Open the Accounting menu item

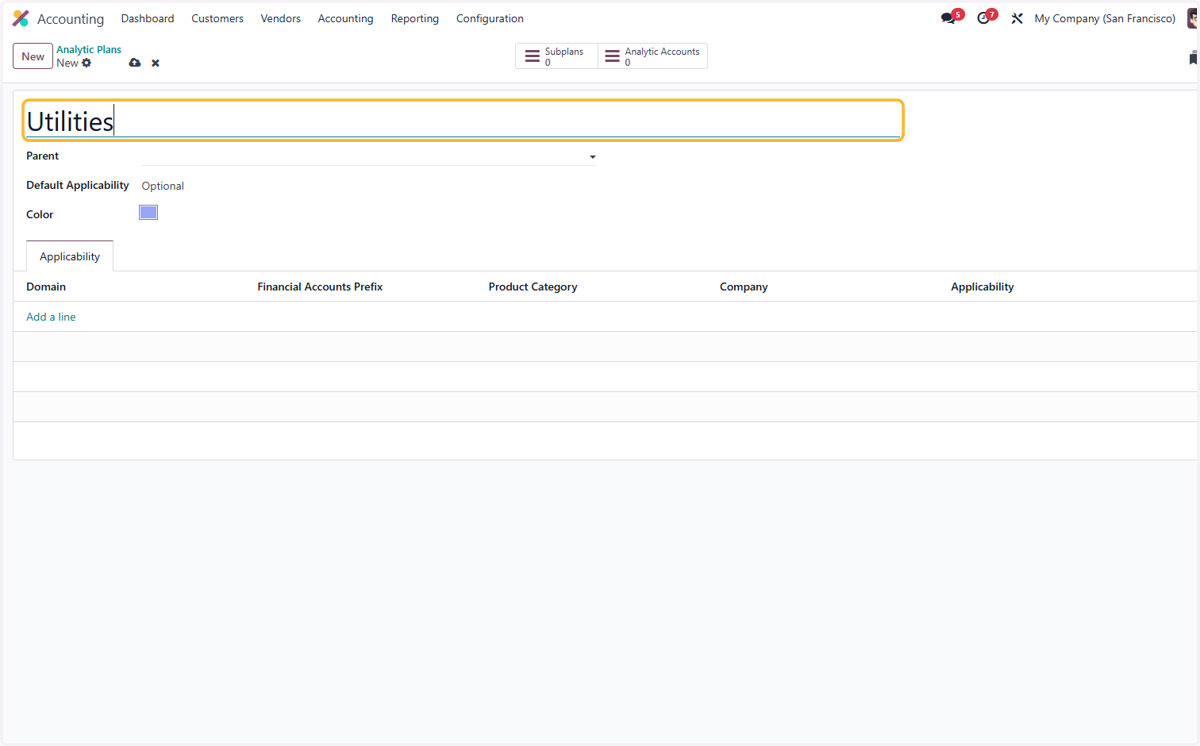[x=345, y=19]
